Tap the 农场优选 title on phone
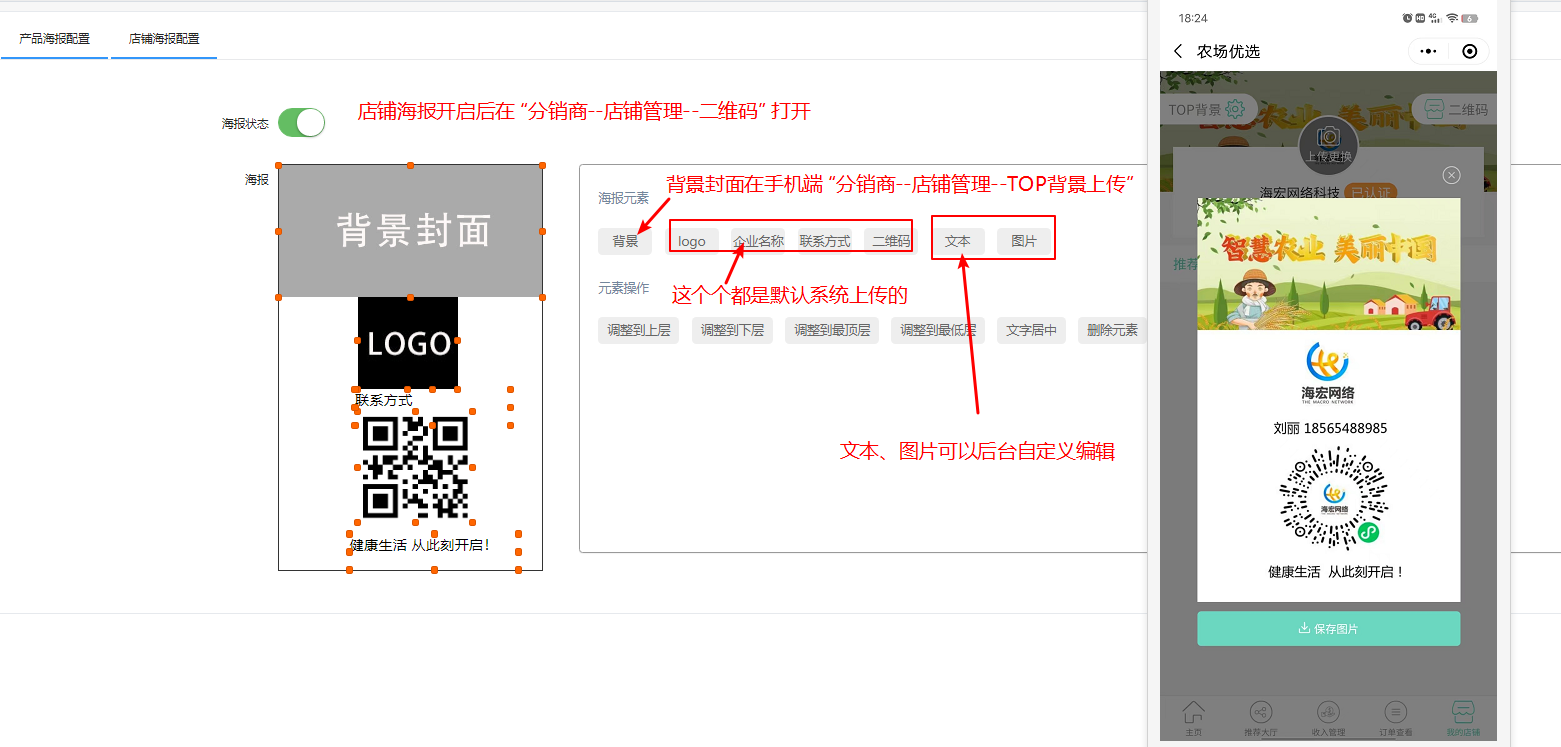 1228,52
